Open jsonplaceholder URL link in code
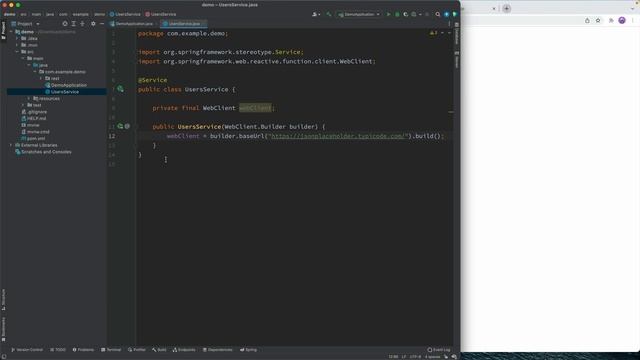 (x=338, y=136)
